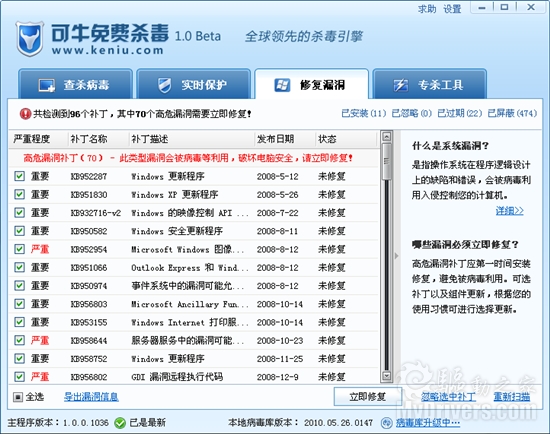Go to the 专杀工具 tab
This screenshot has width=550, height=434.
pos(430,84)
